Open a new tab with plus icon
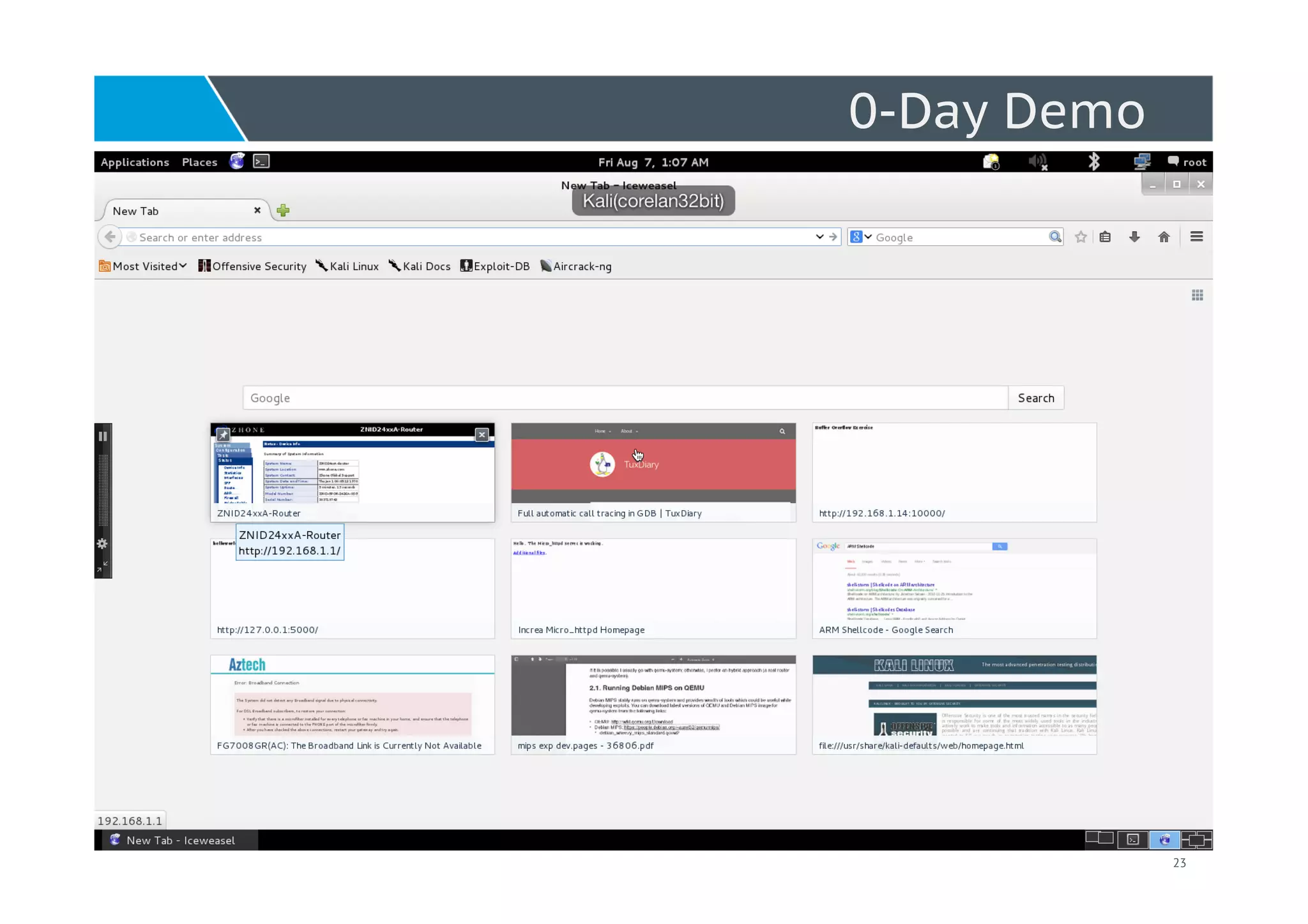Viewport: 1308px width, 924px height. 283,210
